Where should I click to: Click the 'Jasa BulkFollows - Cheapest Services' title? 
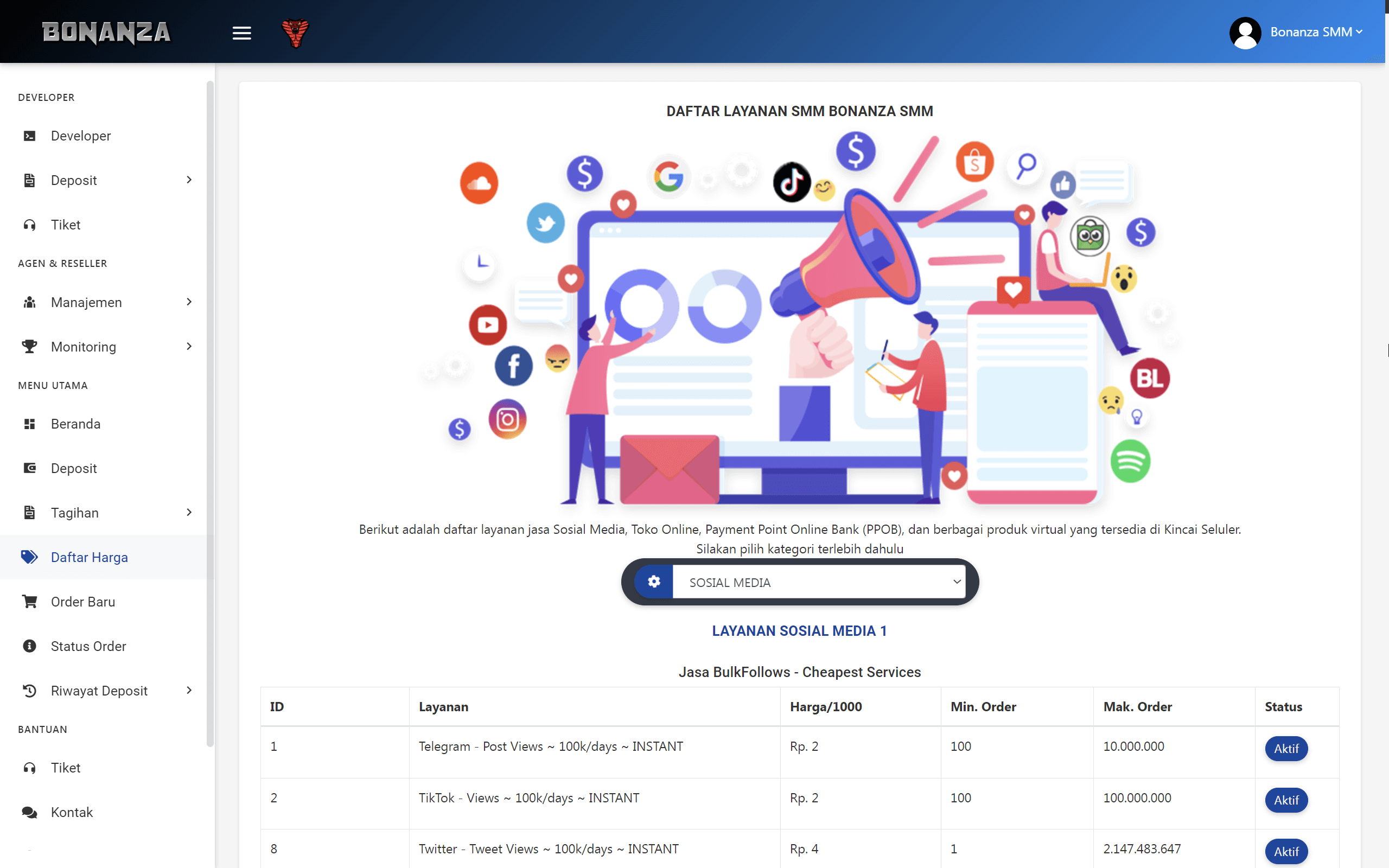(800, 672)
